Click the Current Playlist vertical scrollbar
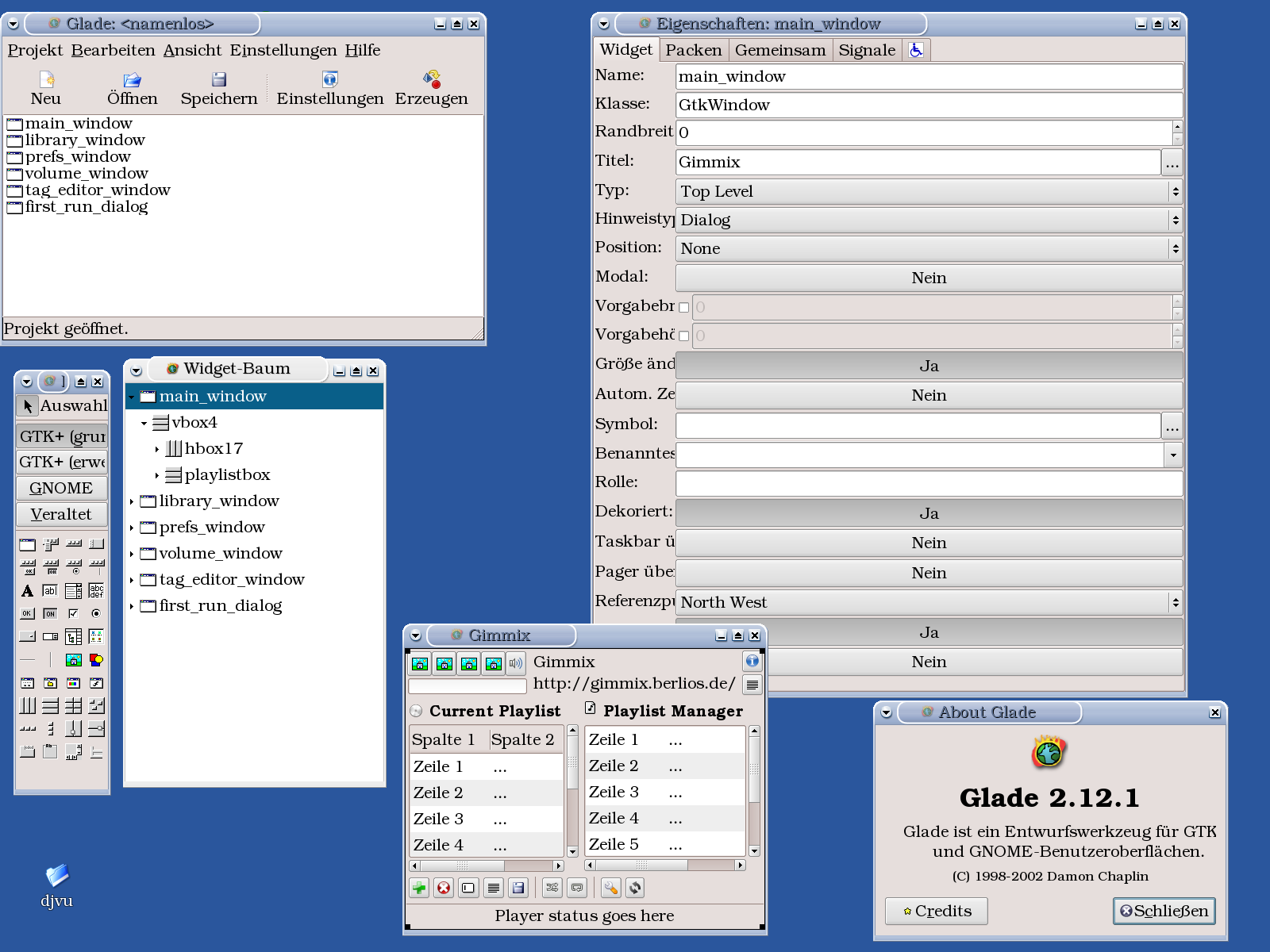 coord(572,791)
